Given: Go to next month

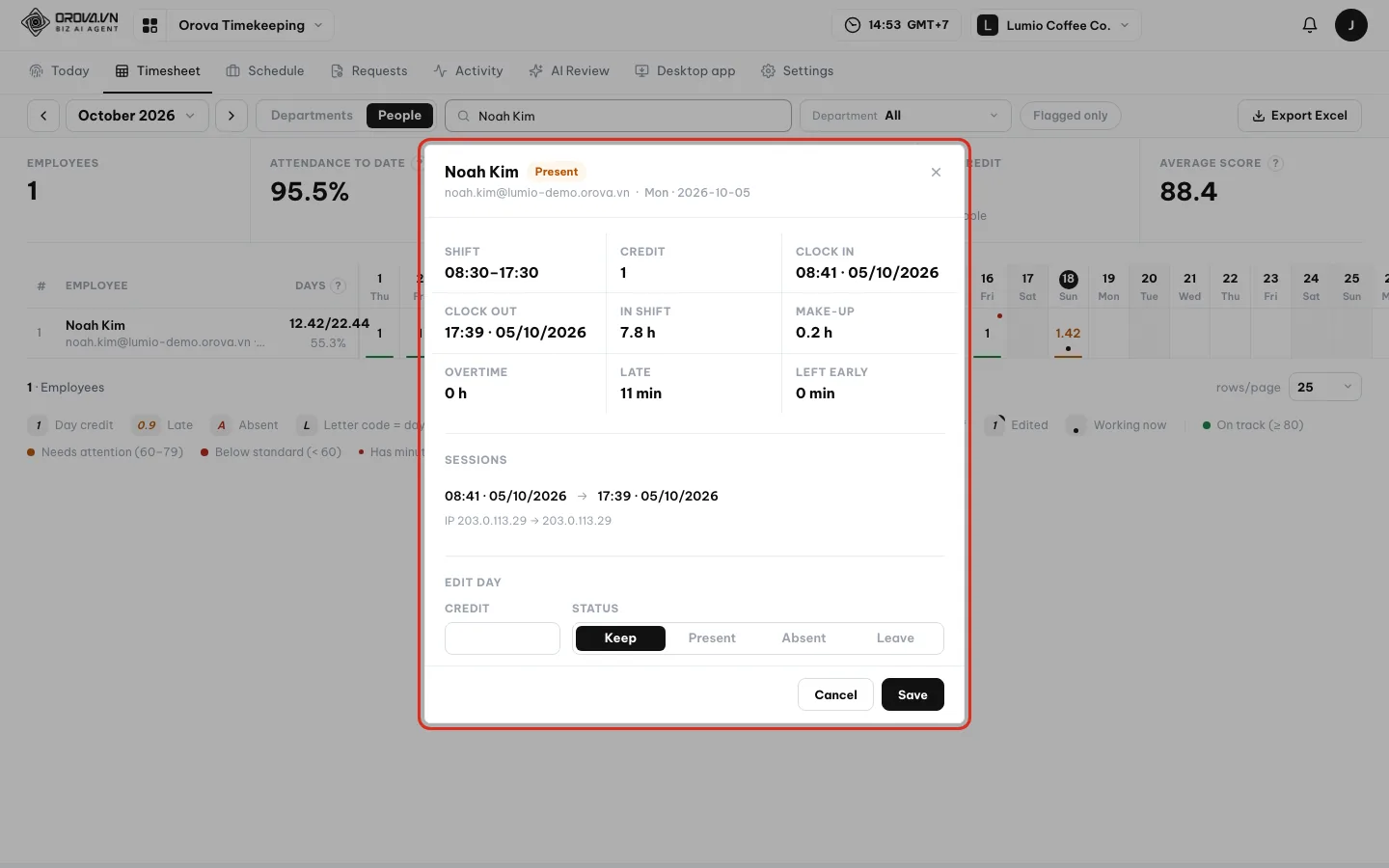Looking at the screenshot, I should 231,116.
